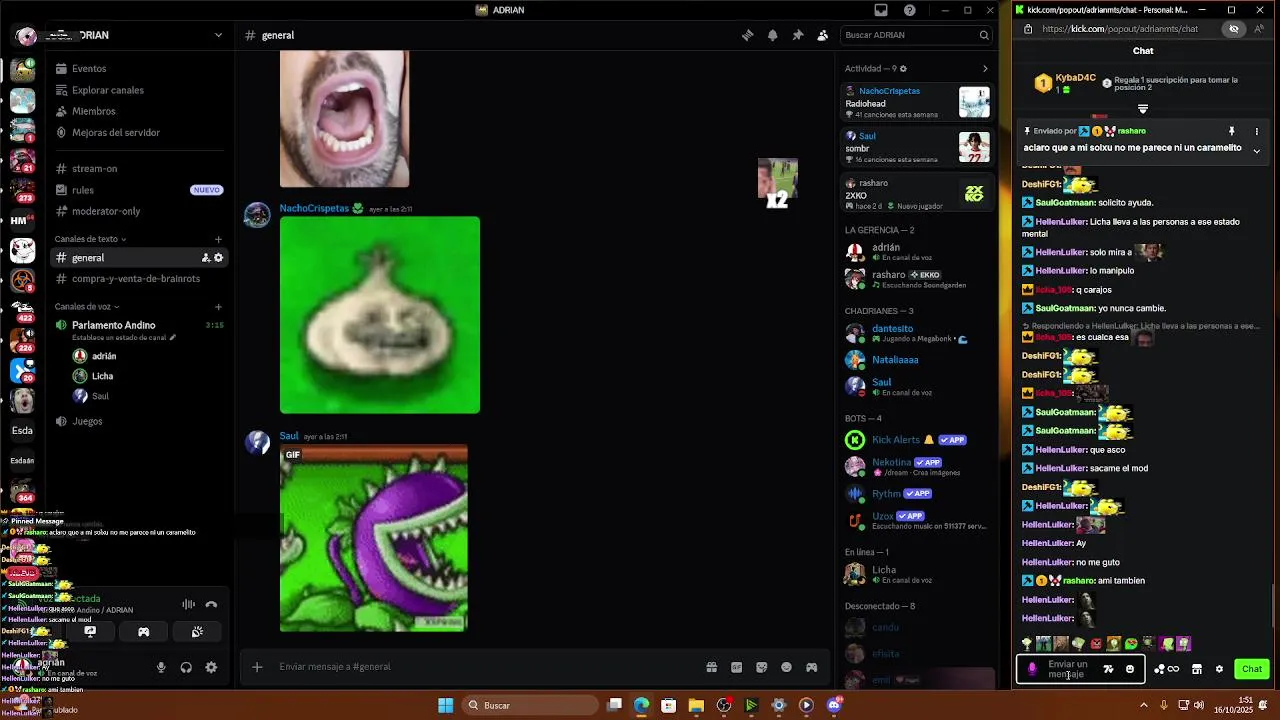Screen dimensions: 1280x720
Task: Select the Juegos voice channel
Action: (138, 421)
